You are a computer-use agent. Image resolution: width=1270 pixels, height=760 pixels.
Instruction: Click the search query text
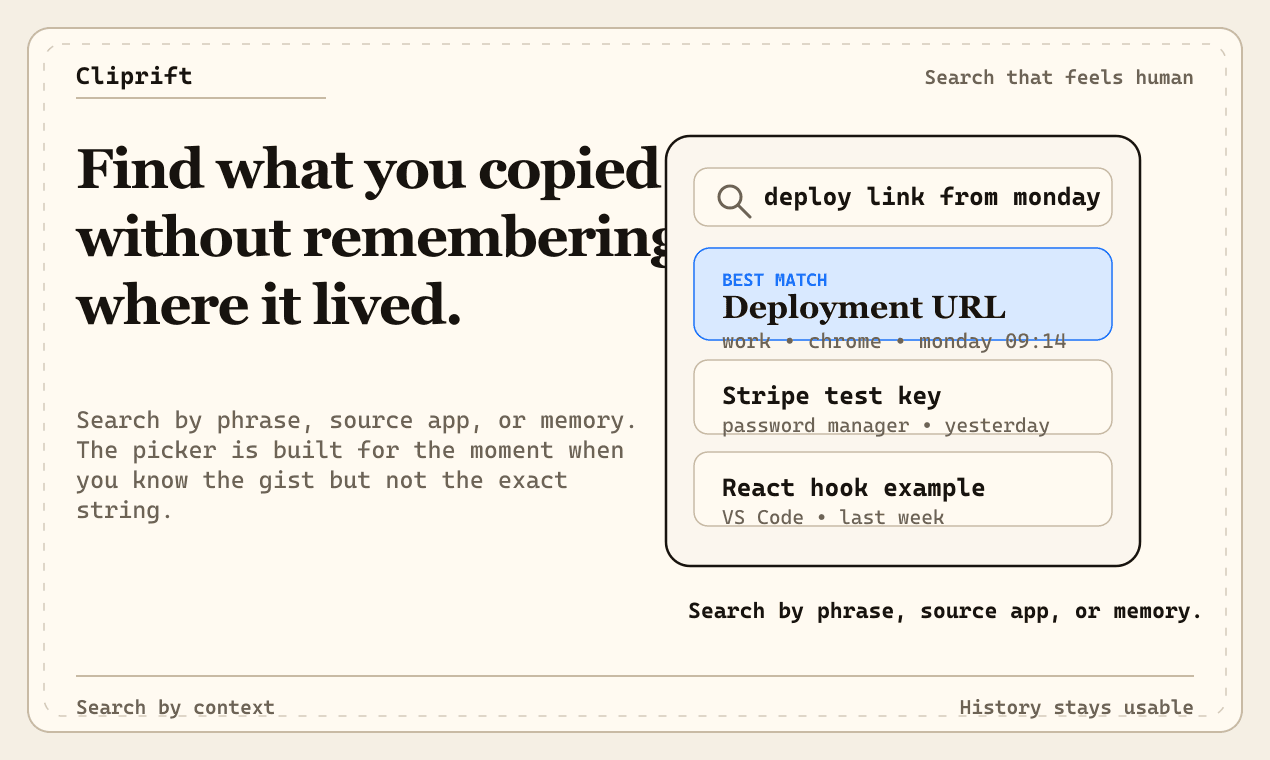(931, 197)
